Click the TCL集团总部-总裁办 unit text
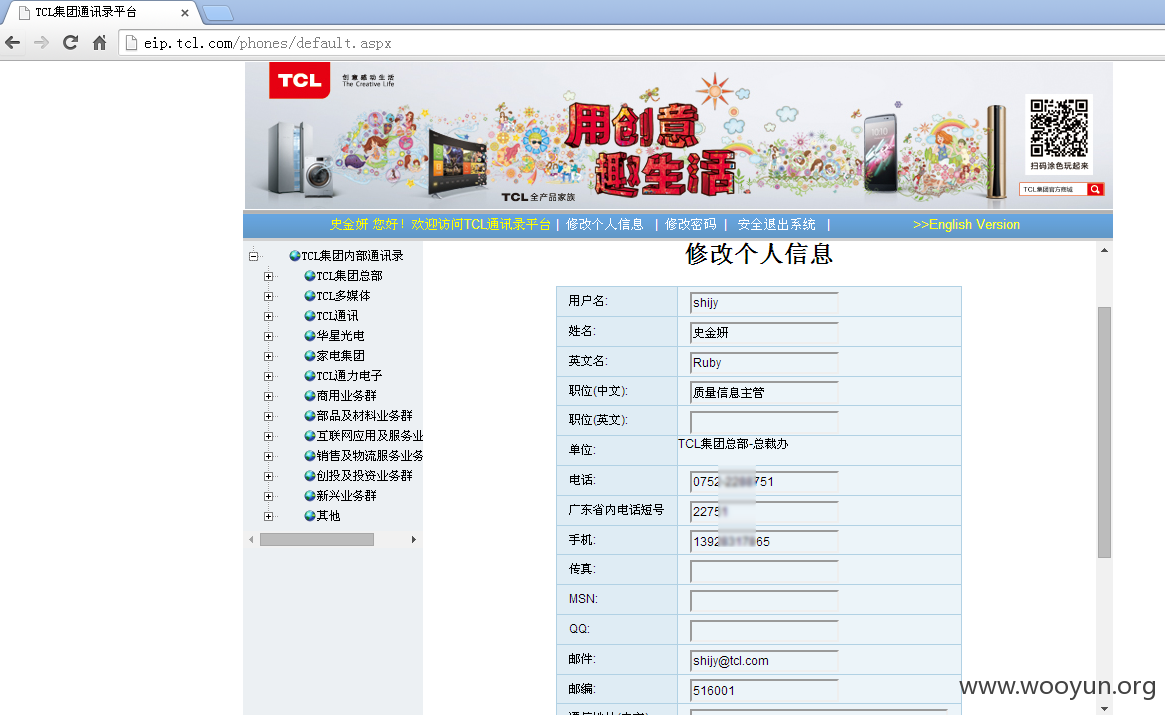The width and height of the screenshot is (1165, 715). pyautogui.click(x=733, y=444)
